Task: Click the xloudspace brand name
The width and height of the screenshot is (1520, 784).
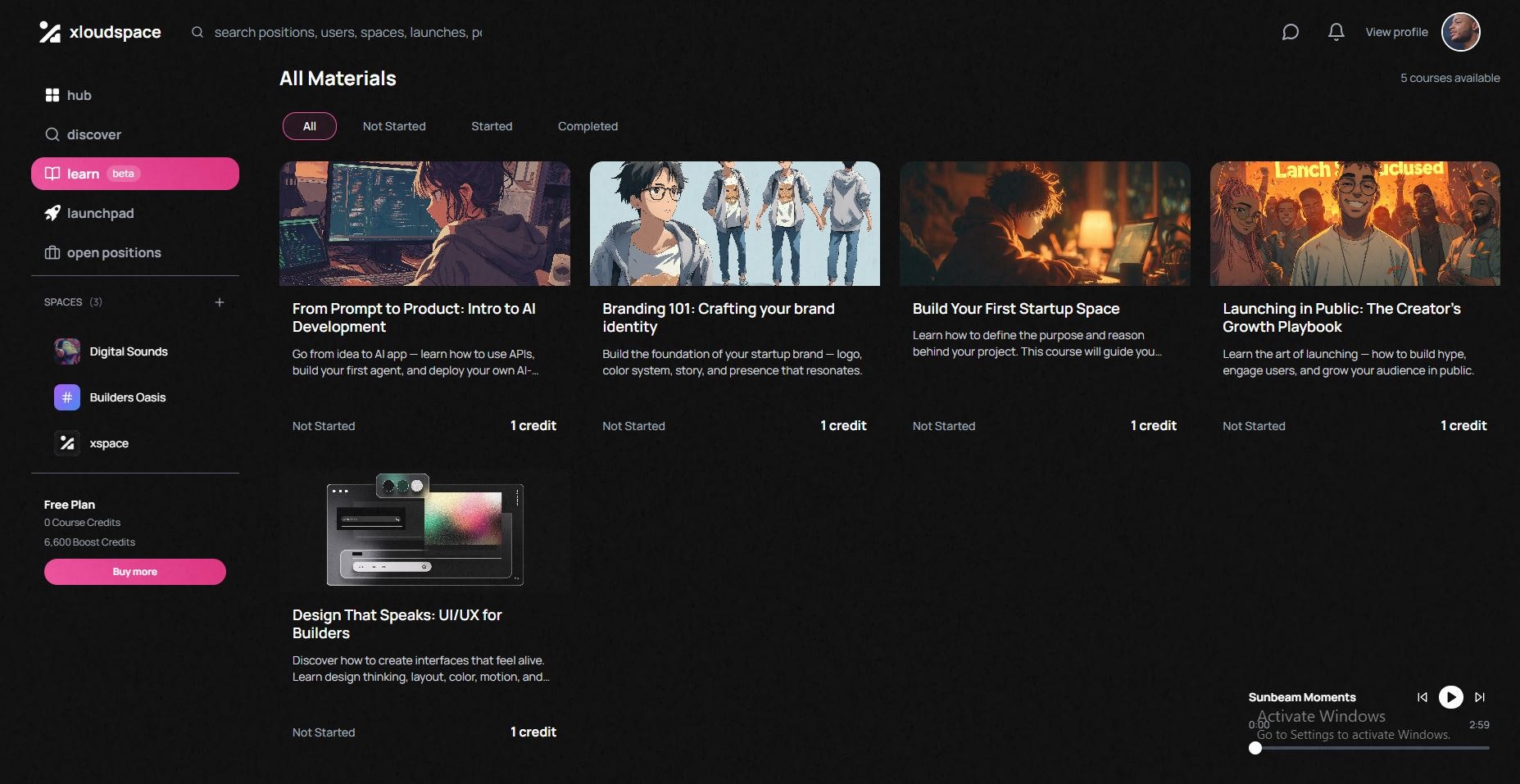Action: [x=115, y=32]
